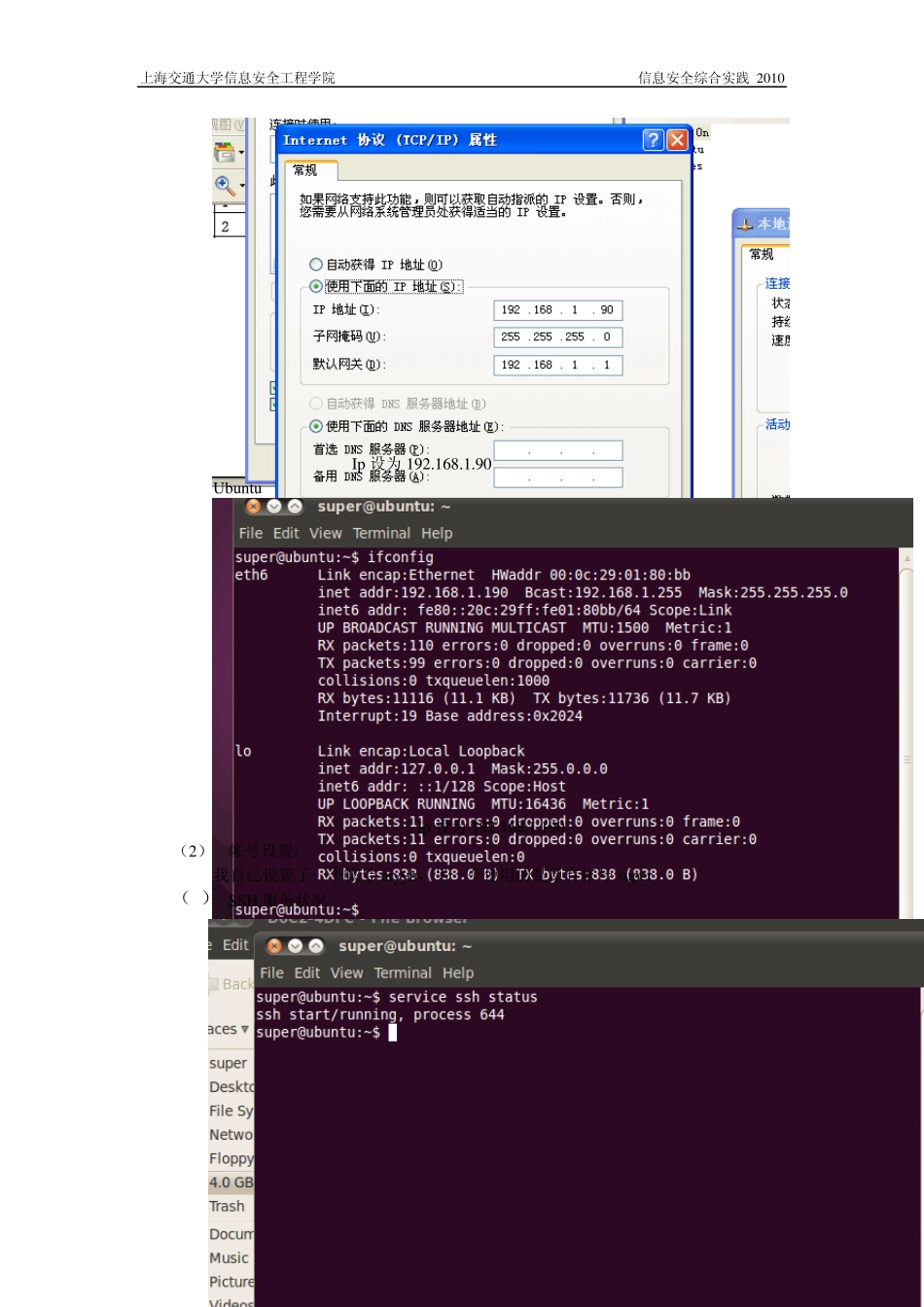
Task: Maximize the upper ifconfig terminal window
Action: 294,507
